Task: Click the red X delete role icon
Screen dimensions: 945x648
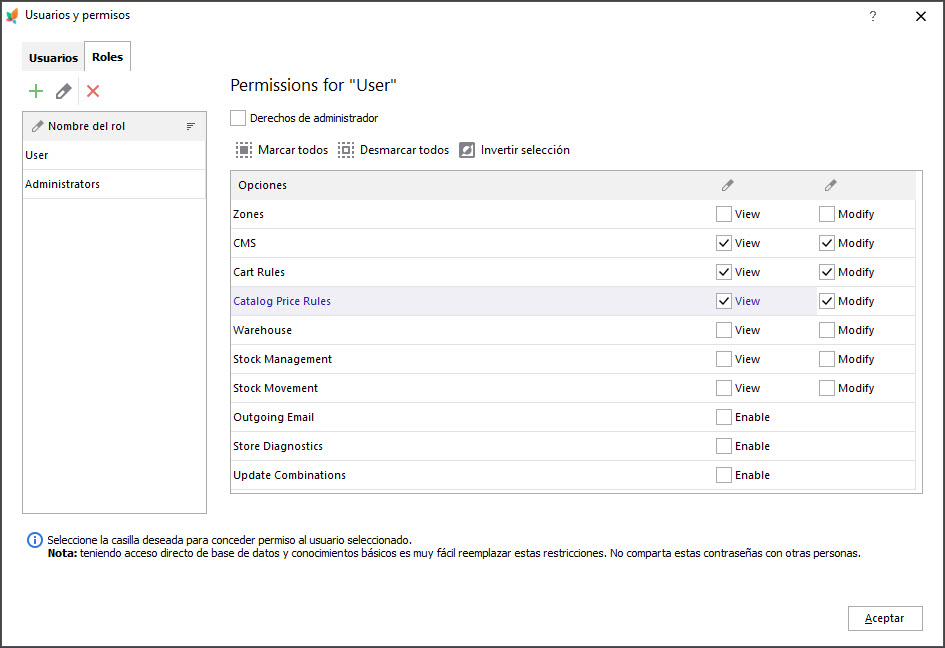Action: (93, 91)
